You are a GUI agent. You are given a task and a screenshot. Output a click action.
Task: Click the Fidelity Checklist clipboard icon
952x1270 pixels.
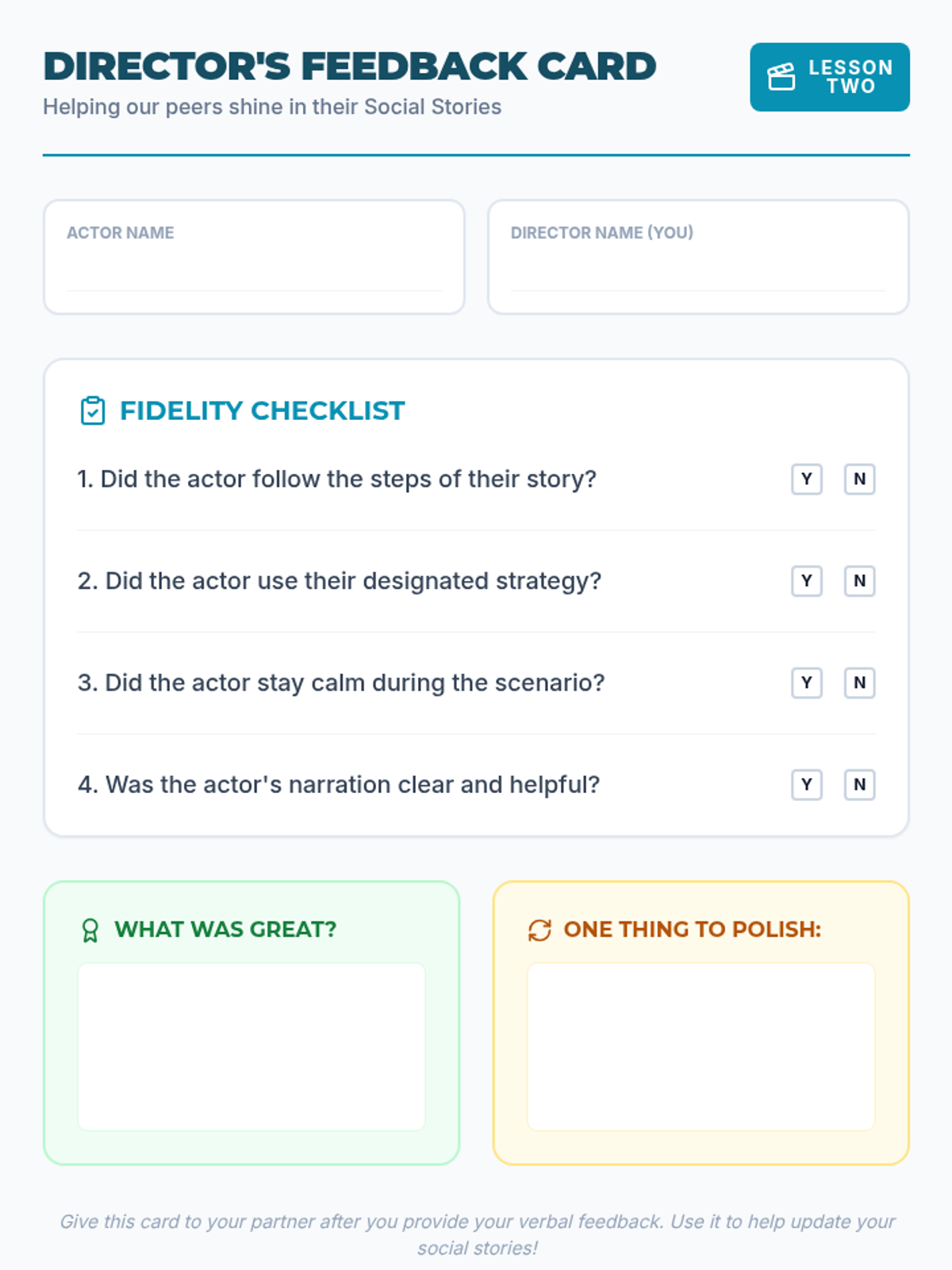click(x=93, y=410)
